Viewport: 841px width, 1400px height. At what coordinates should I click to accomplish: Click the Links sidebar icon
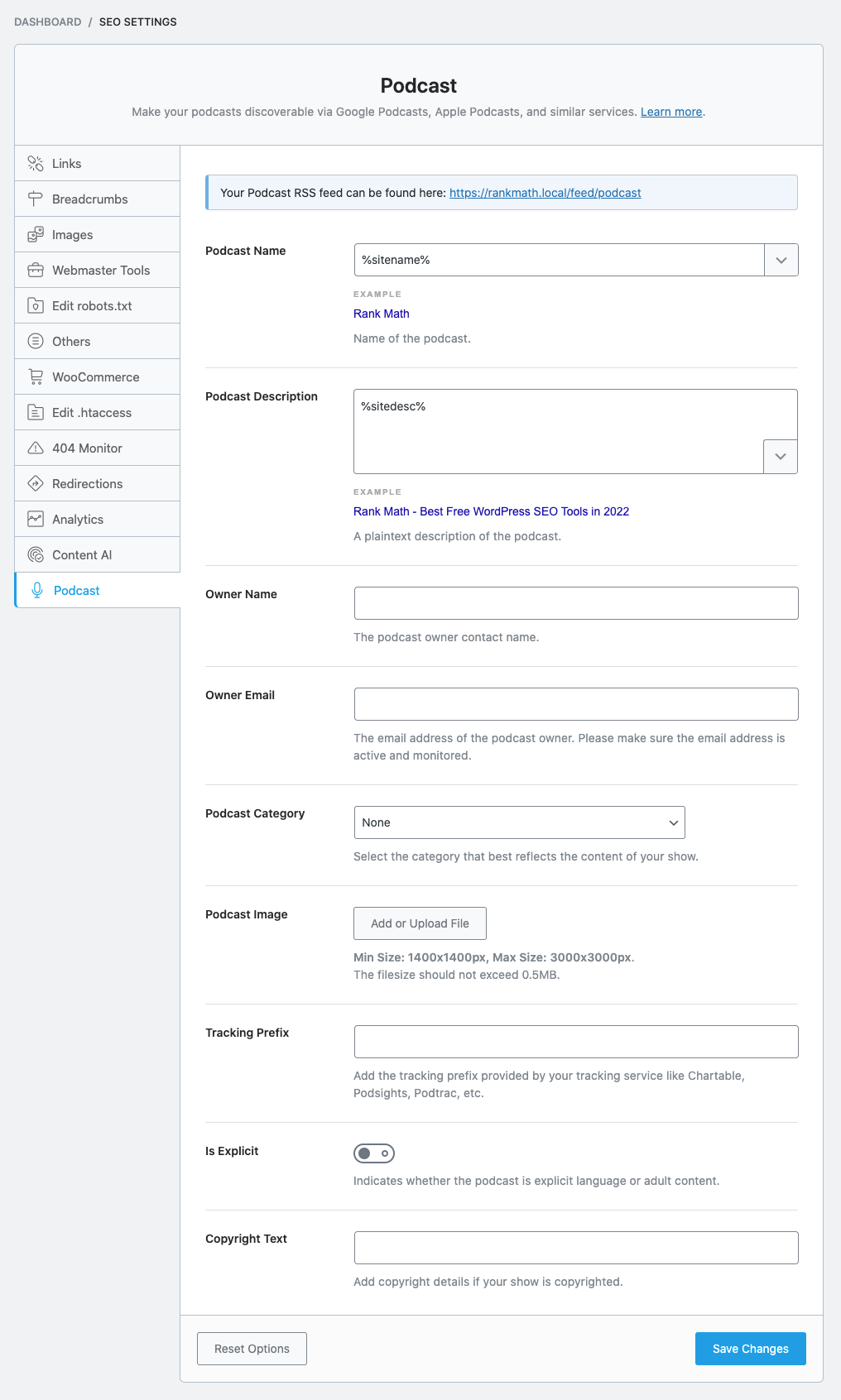pos(36,164)
